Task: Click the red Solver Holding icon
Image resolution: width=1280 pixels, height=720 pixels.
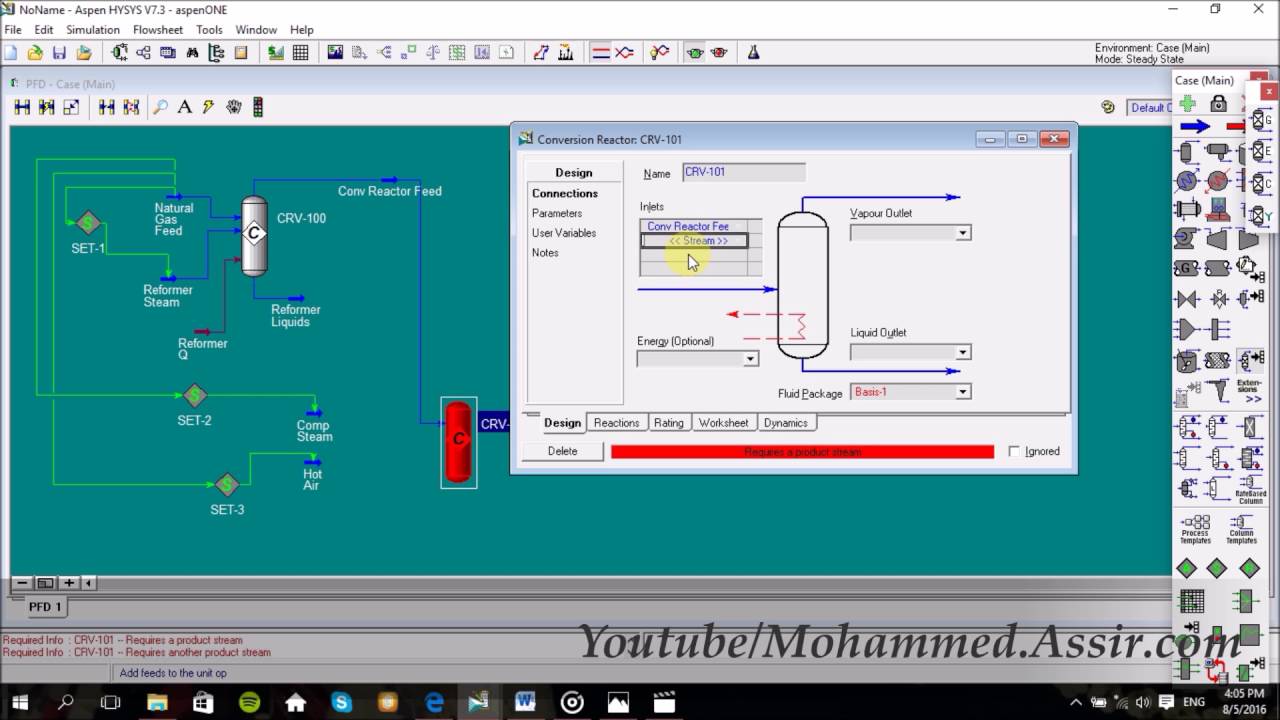Action: (719, 53)
